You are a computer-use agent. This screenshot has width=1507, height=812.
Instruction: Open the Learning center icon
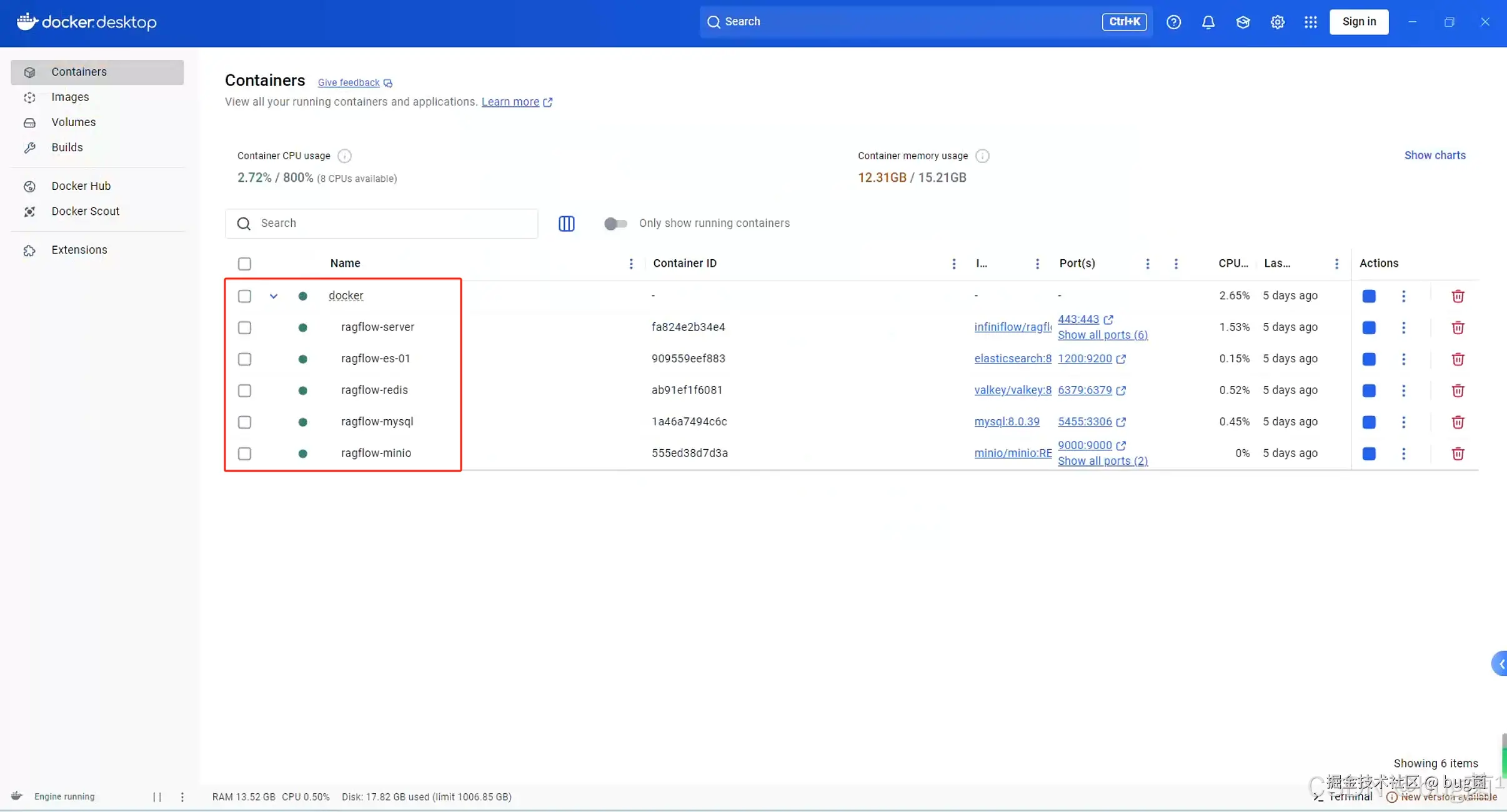click(1242, 22)
